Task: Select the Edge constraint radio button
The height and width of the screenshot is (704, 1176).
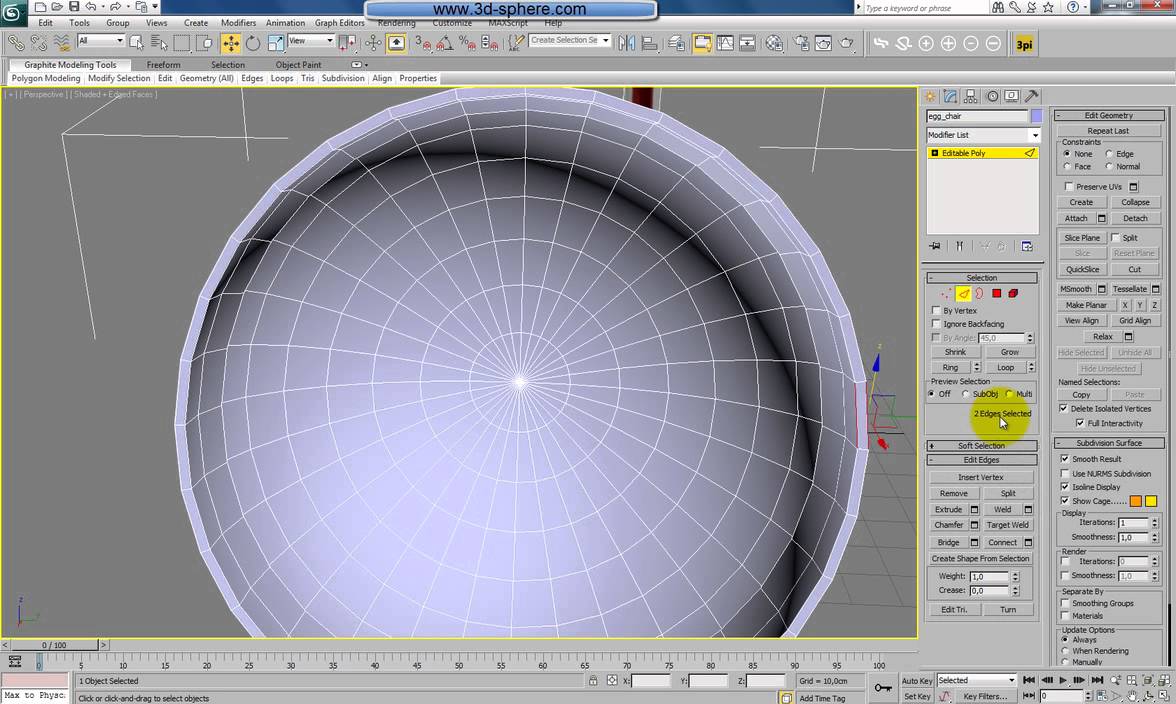Action: tap(1109, 154)
